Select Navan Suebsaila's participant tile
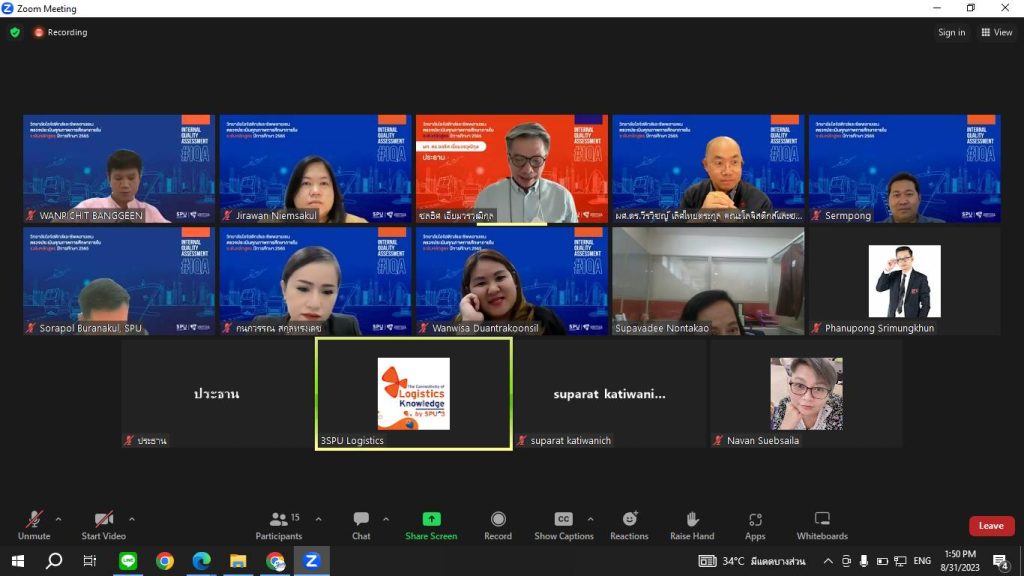 807,394
